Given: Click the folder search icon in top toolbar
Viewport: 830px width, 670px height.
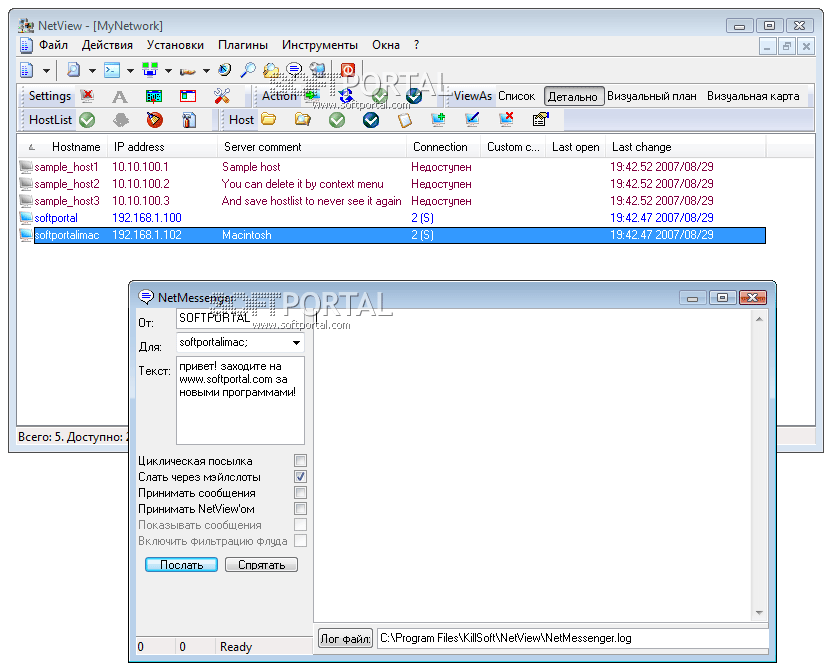Looking at the screenshot, I should click(x=271, y=70).
